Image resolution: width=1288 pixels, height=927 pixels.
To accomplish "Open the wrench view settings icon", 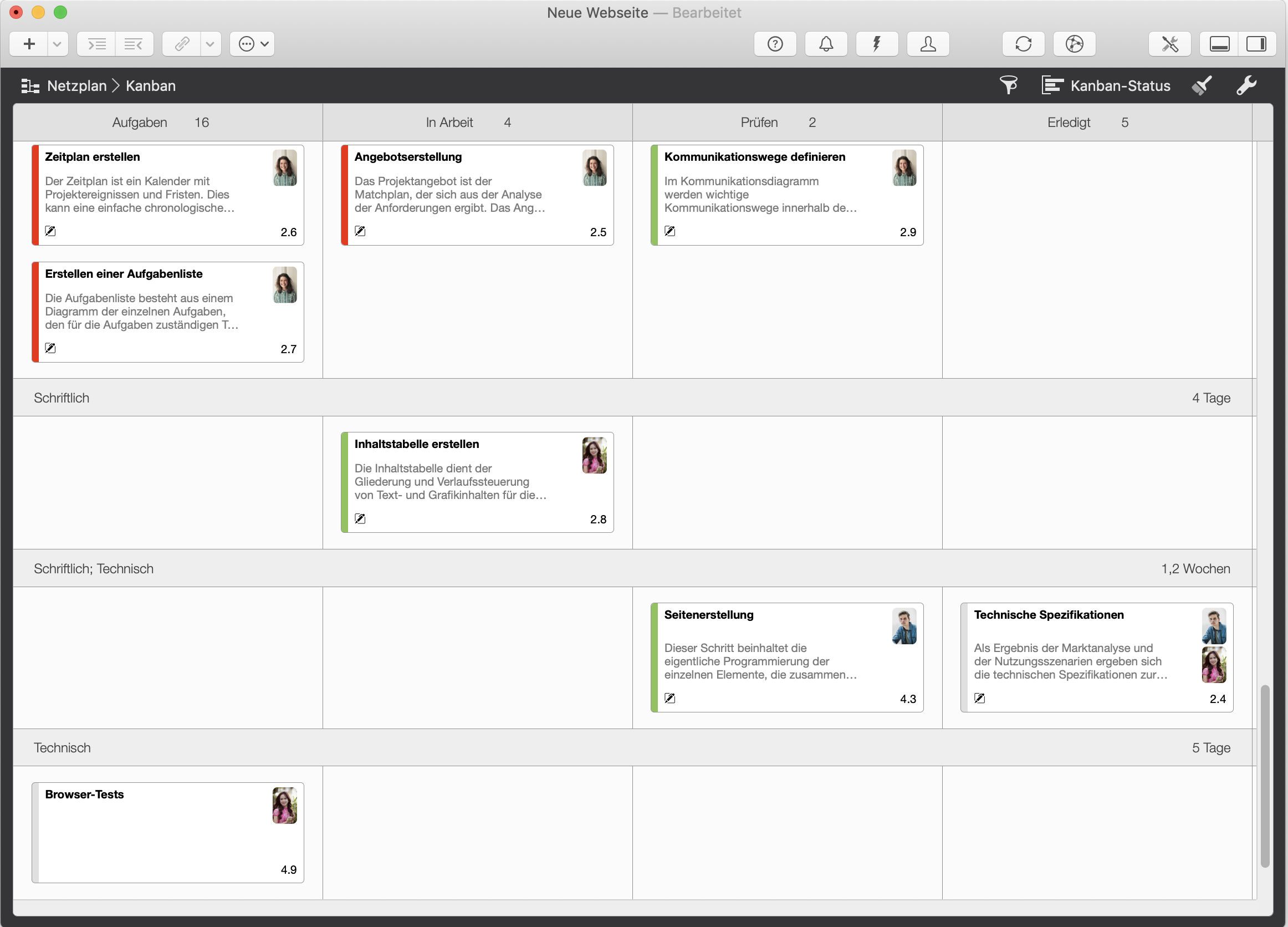I will [x=1246, y=86].
